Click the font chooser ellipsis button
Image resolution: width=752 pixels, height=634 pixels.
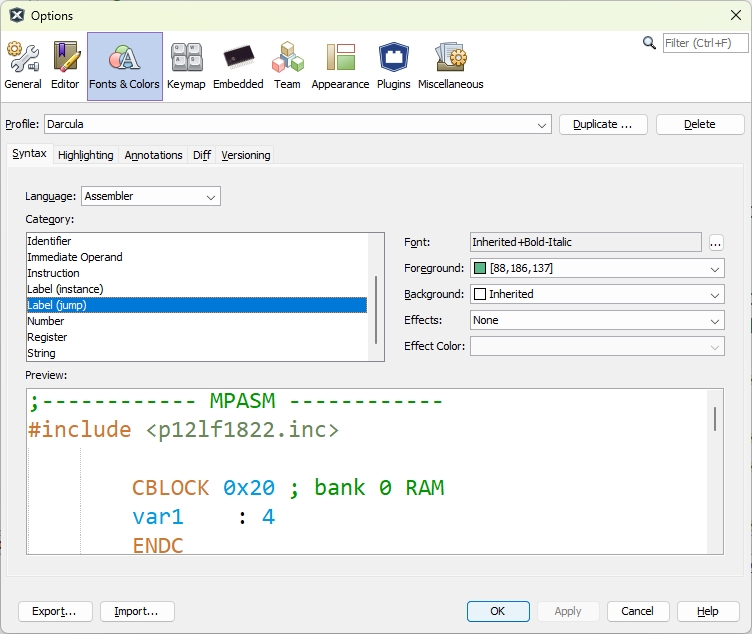pyautogui.click(x=716, y=243)
